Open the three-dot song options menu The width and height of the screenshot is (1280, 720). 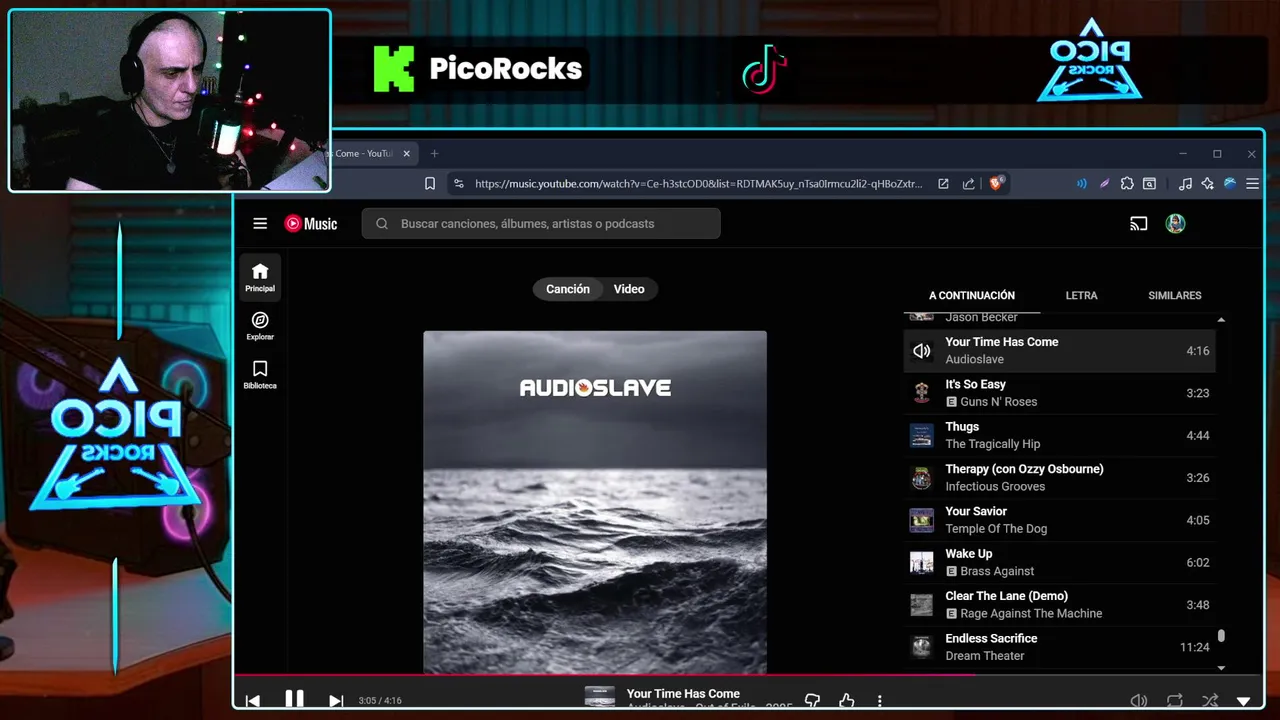pos(880,701)
